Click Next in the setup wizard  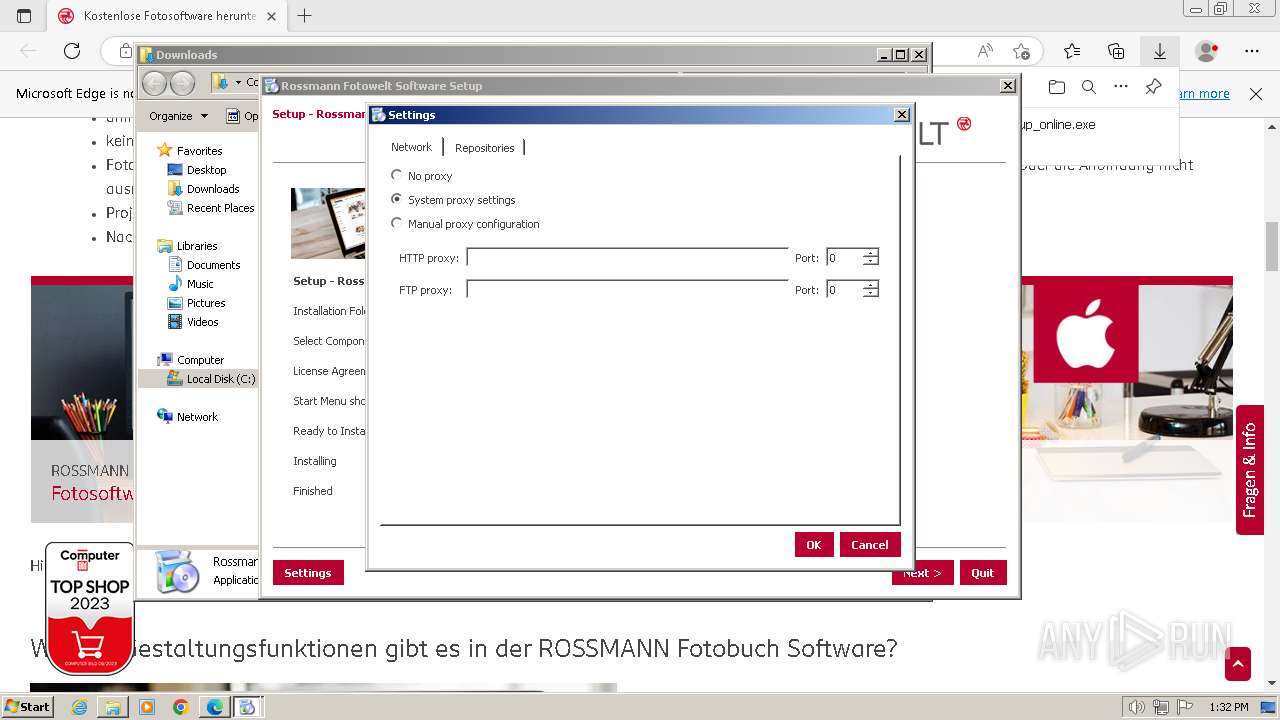922,573
